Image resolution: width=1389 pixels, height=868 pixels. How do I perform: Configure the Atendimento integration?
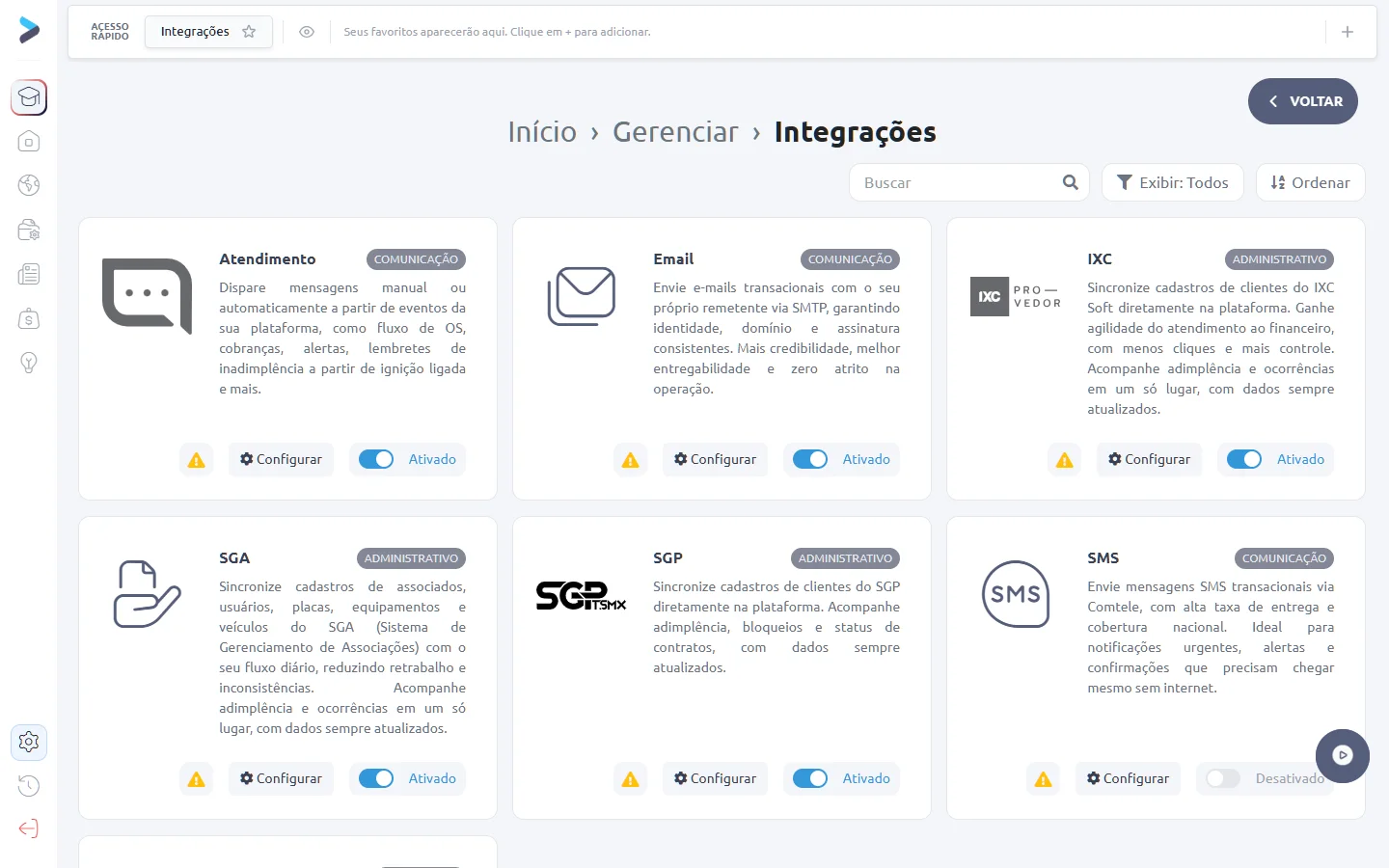(x=281, y=460)
